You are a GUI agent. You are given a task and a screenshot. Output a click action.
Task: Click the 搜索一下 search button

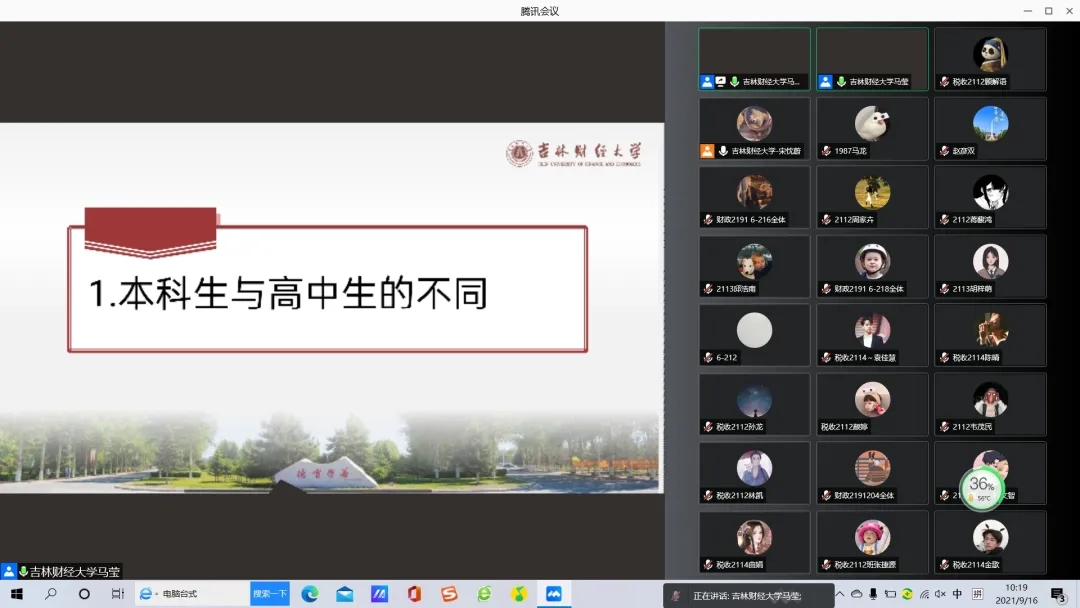tap(269, 594)
